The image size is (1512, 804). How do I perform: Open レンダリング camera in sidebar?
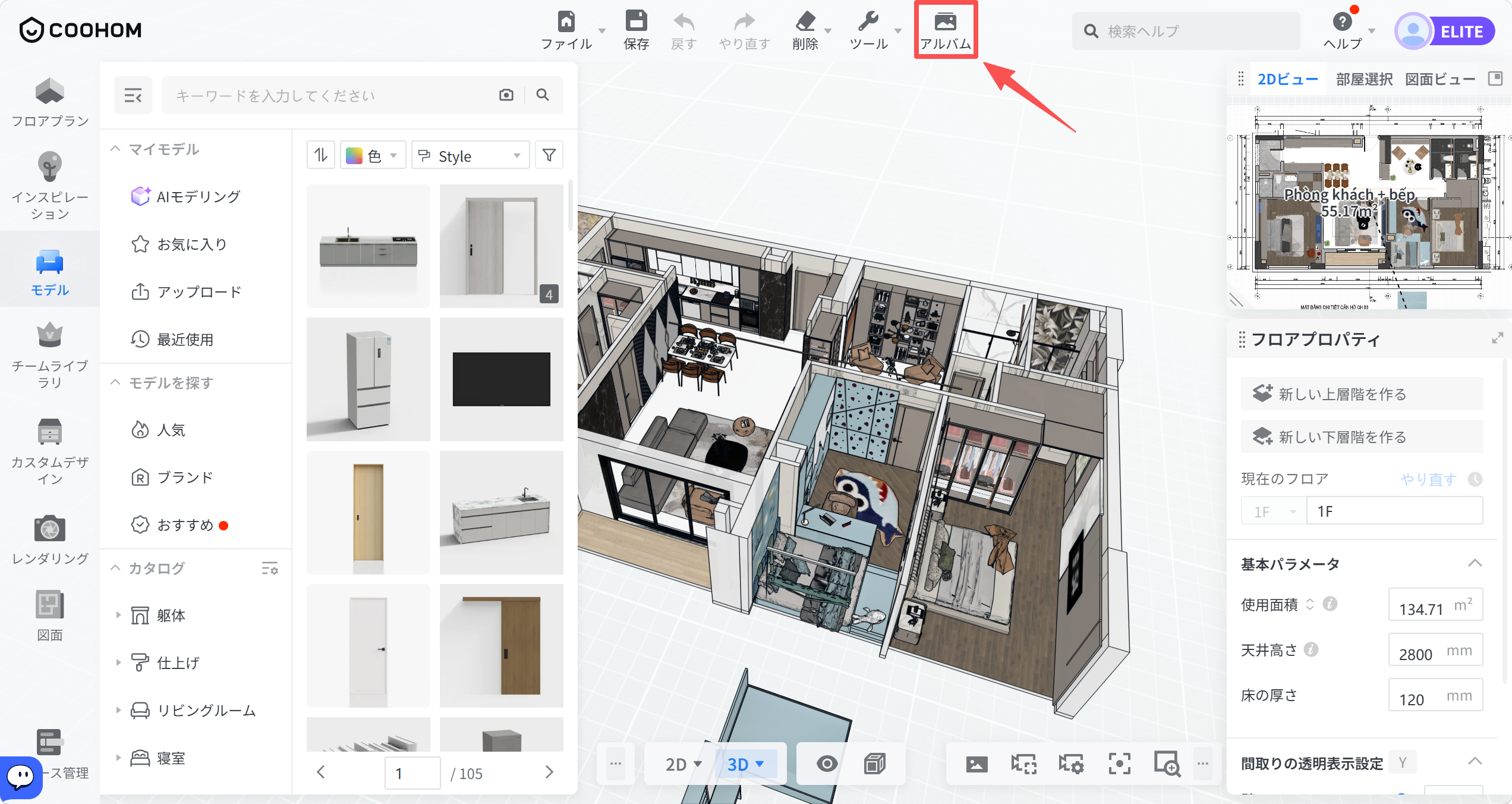(50, 540)
